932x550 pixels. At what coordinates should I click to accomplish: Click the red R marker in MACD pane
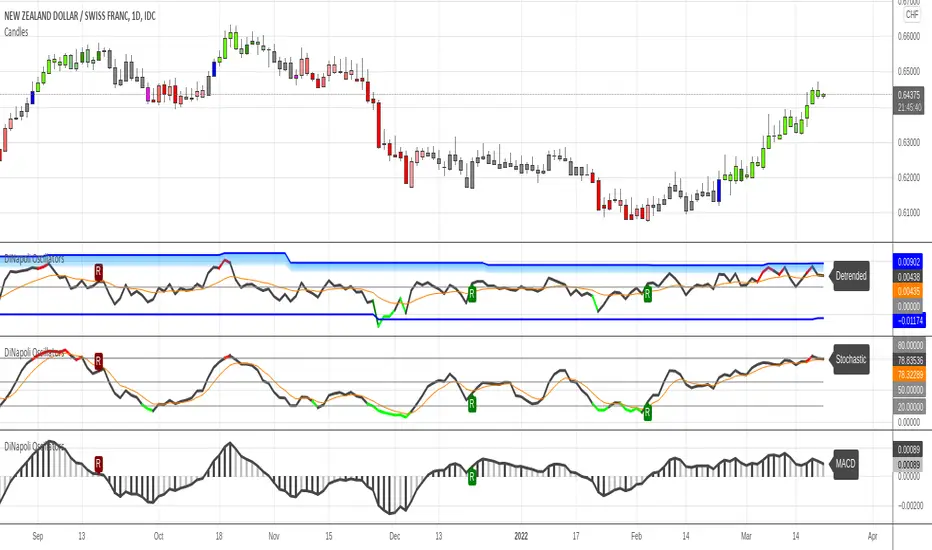(98, 463)
